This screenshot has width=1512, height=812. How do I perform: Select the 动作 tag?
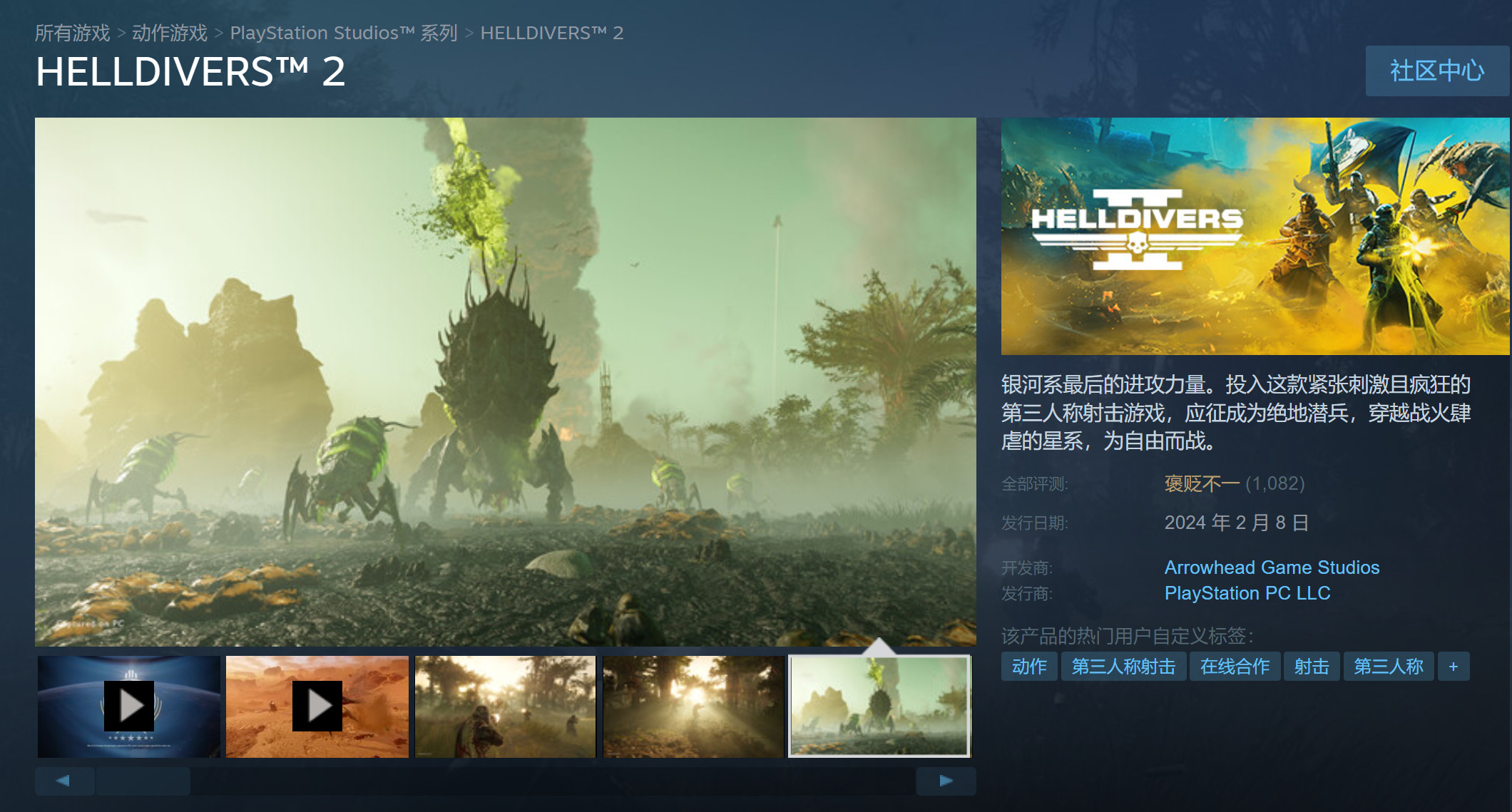(x=1029, y=667)
